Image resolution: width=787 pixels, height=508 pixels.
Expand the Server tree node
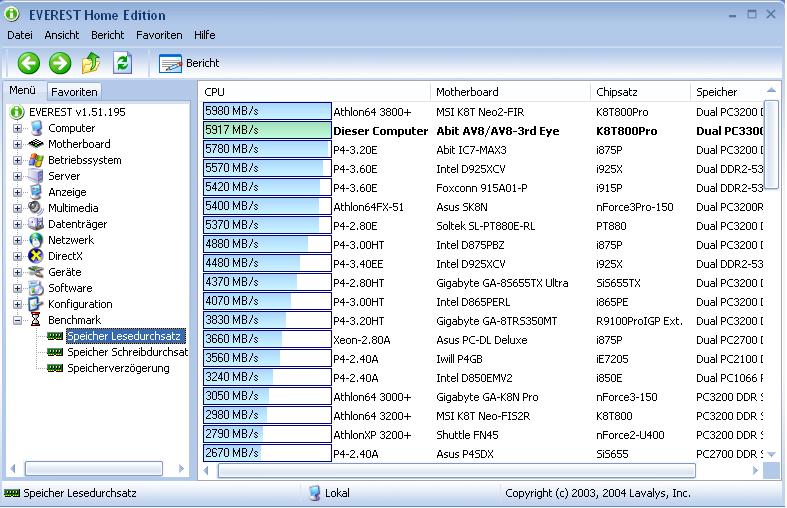[x=18, y=177]
